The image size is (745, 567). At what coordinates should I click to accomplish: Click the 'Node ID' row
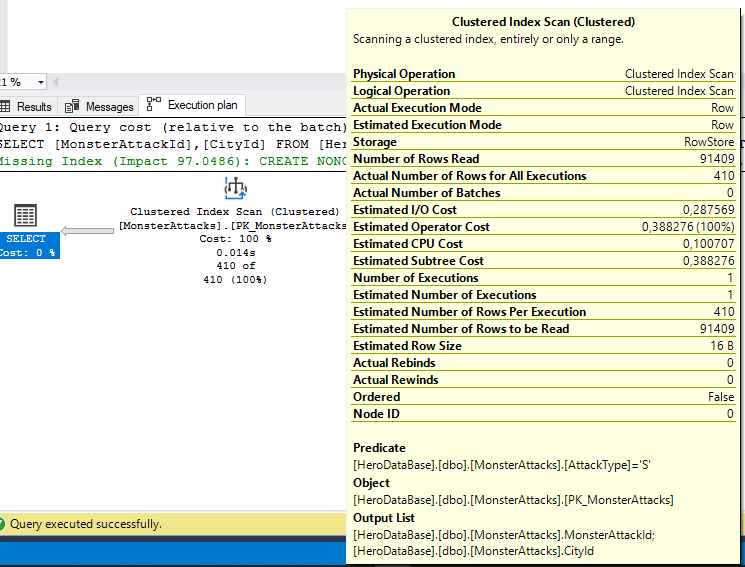[x=544, y=414]
